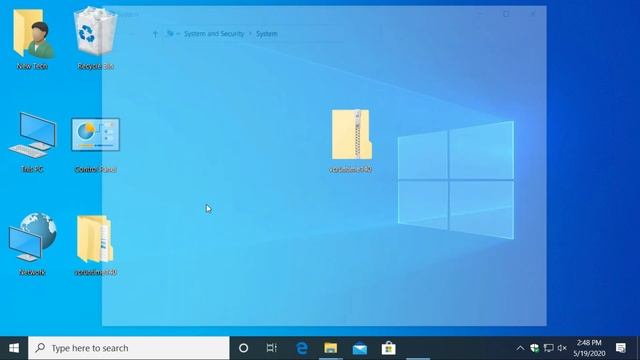Open Windows Security shield tray icon

(x=534, y=348)
